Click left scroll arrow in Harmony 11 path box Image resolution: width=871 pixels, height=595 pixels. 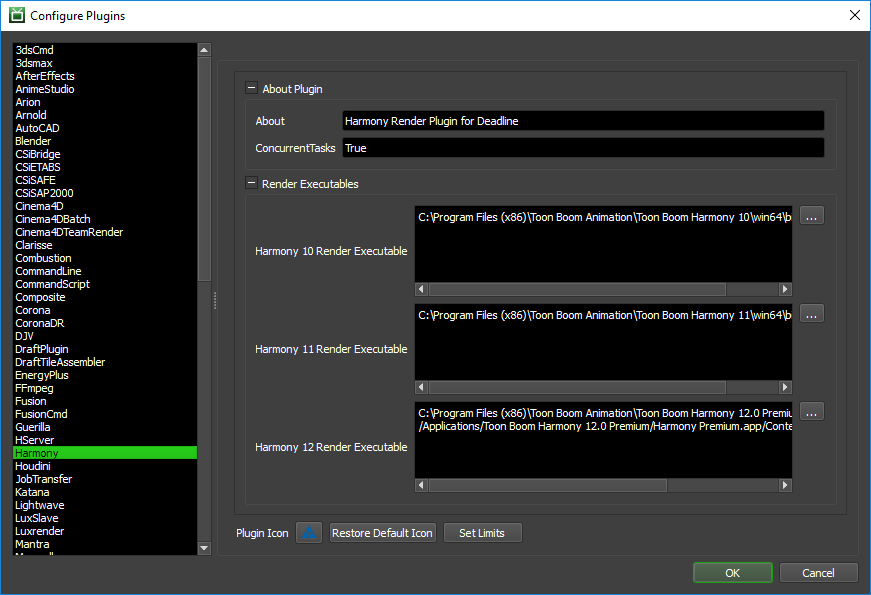421,387
